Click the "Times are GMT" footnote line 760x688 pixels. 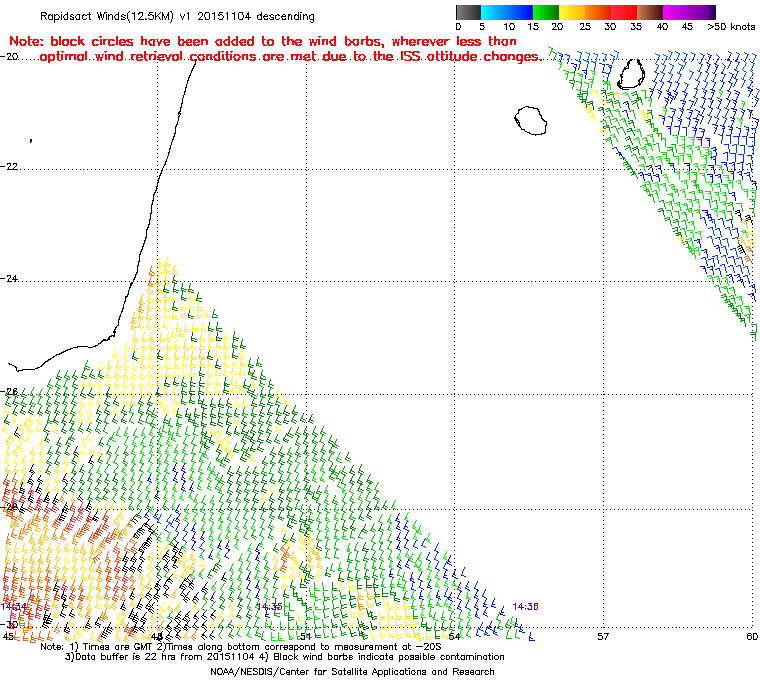[x=240, y=647]
